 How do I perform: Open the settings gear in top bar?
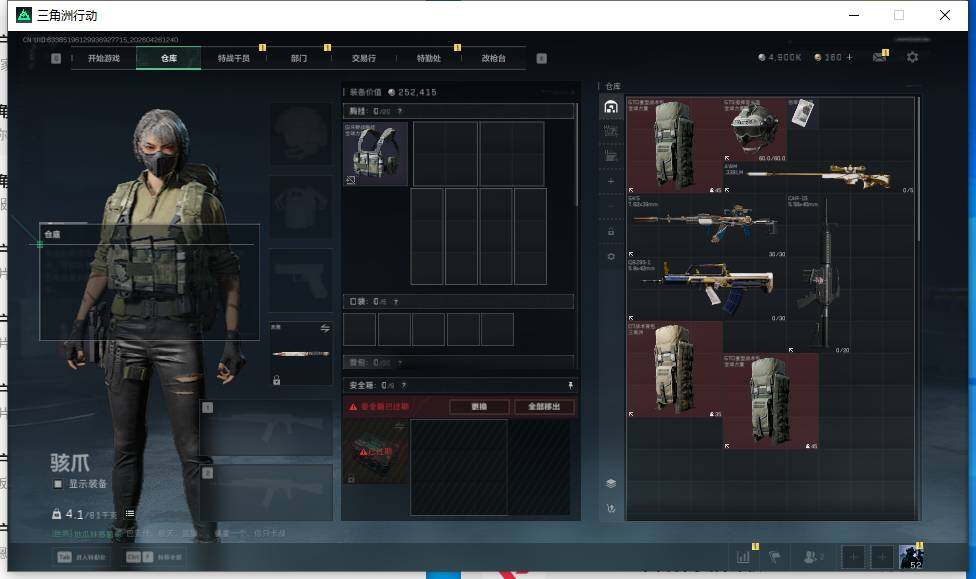coord(913,57)
